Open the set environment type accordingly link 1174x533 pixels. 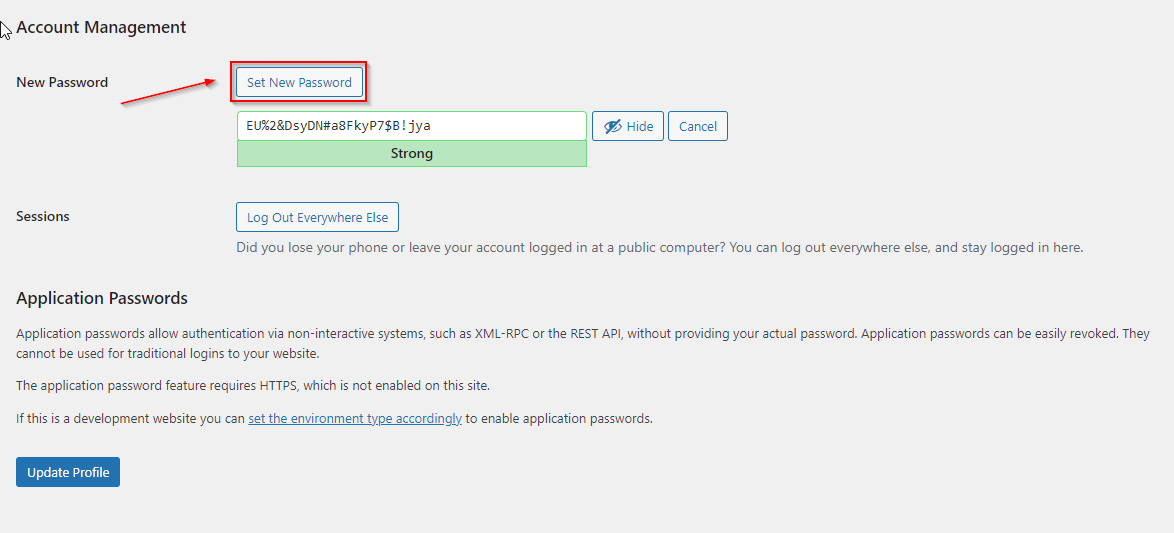coord(355,418)
